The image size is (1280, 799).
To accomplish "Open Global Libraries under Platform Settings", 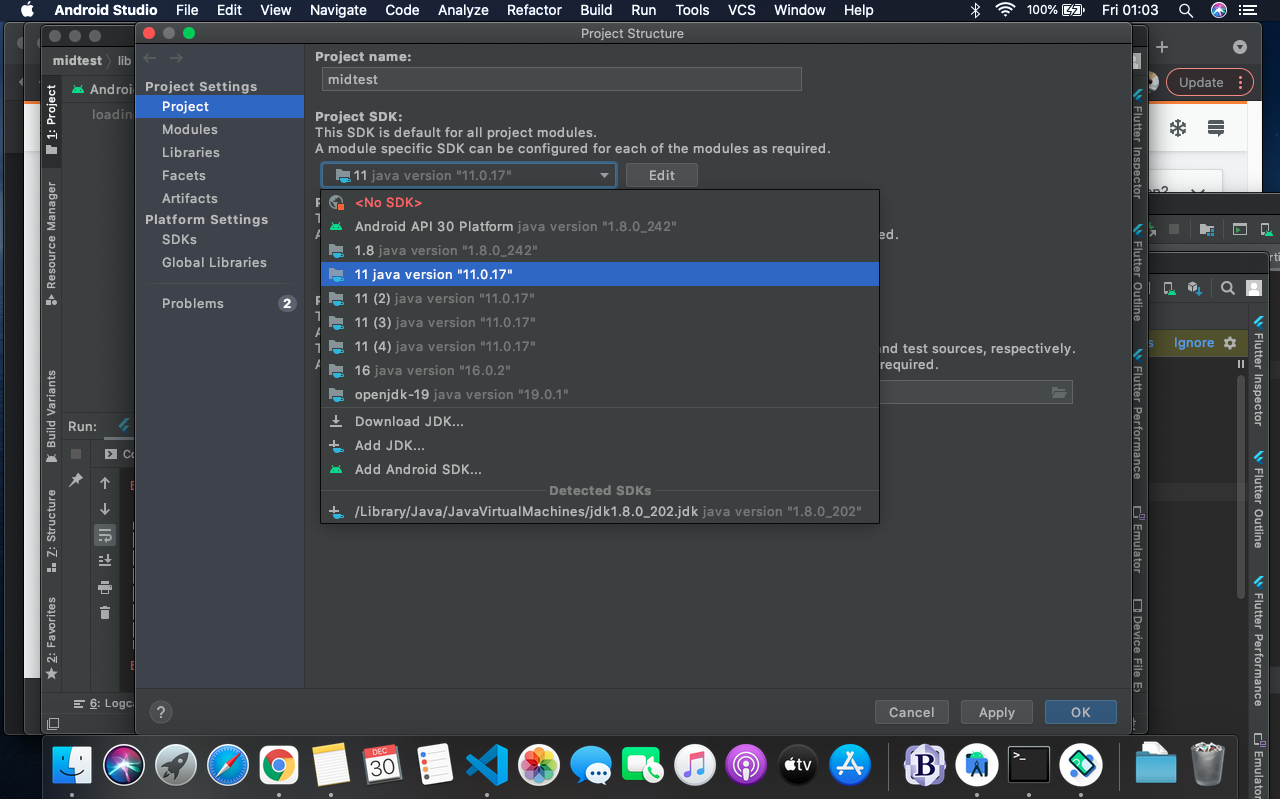I will click(x=214, y=262).
